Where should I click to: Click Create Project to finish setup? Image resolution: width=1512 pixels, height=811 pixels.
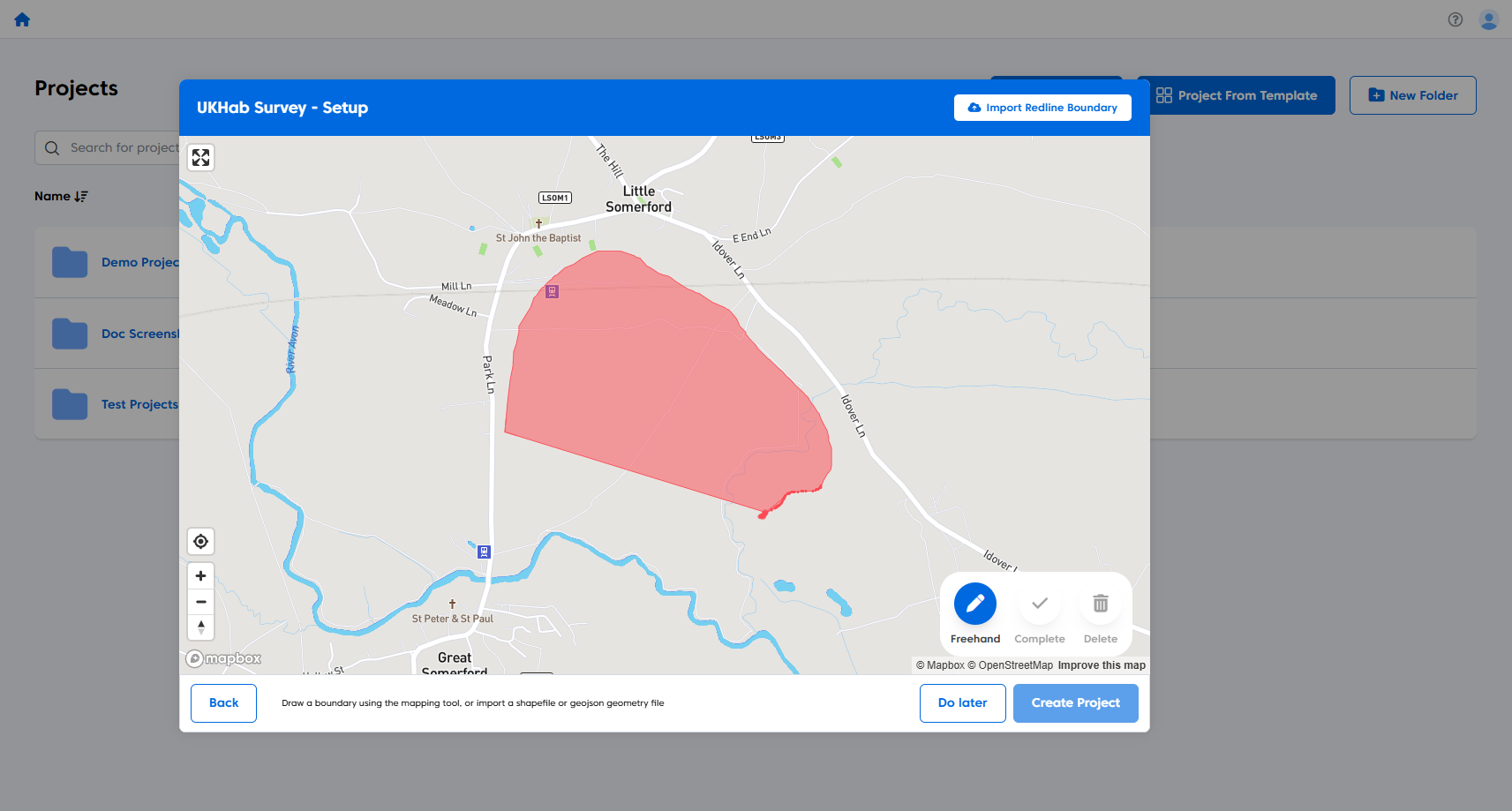point(1075,702)
